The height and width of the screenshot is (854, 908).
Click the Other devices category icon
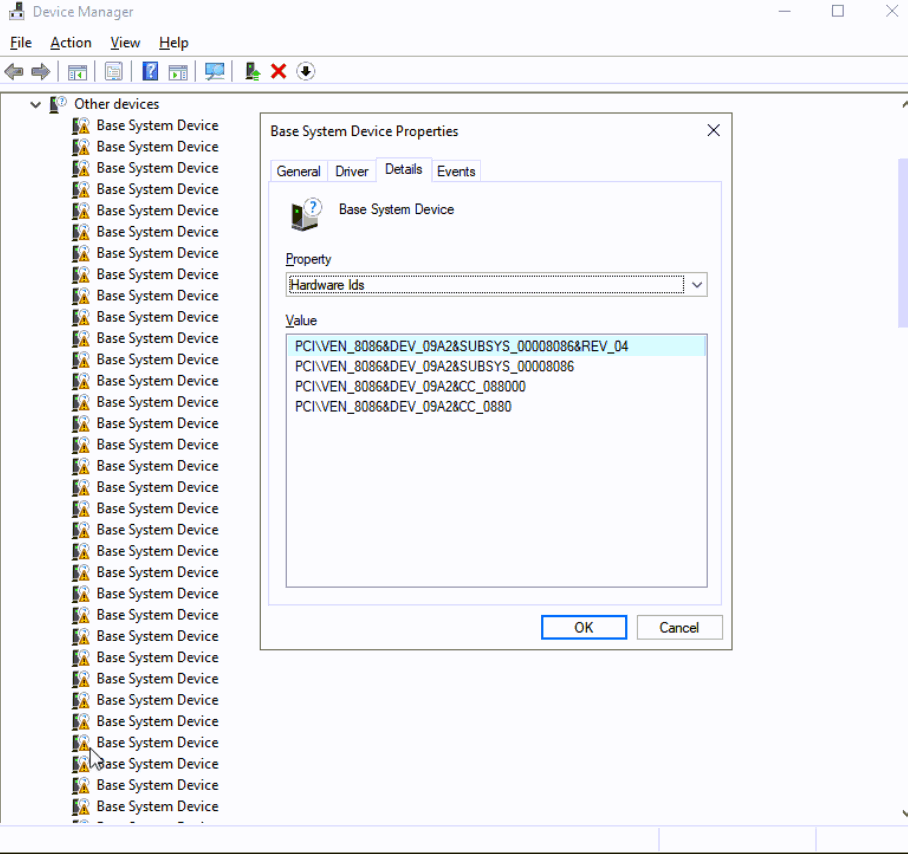click(58, 104)
